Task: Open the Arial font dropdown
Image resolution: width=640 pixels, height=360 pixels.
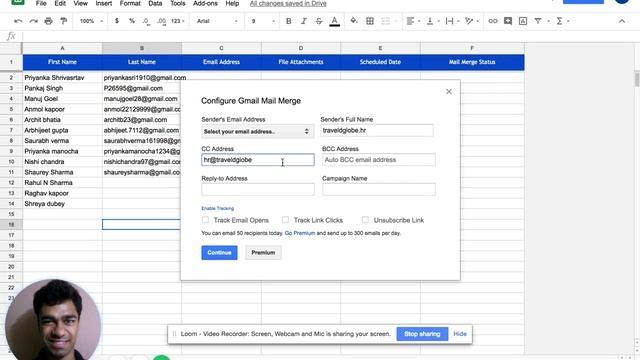Action: tap(217, 21)
